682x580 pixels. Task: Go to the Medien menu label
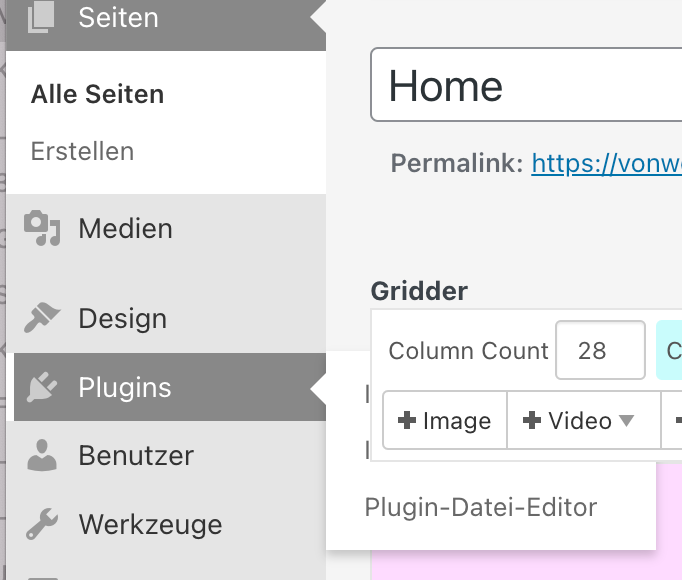[125, 228]
